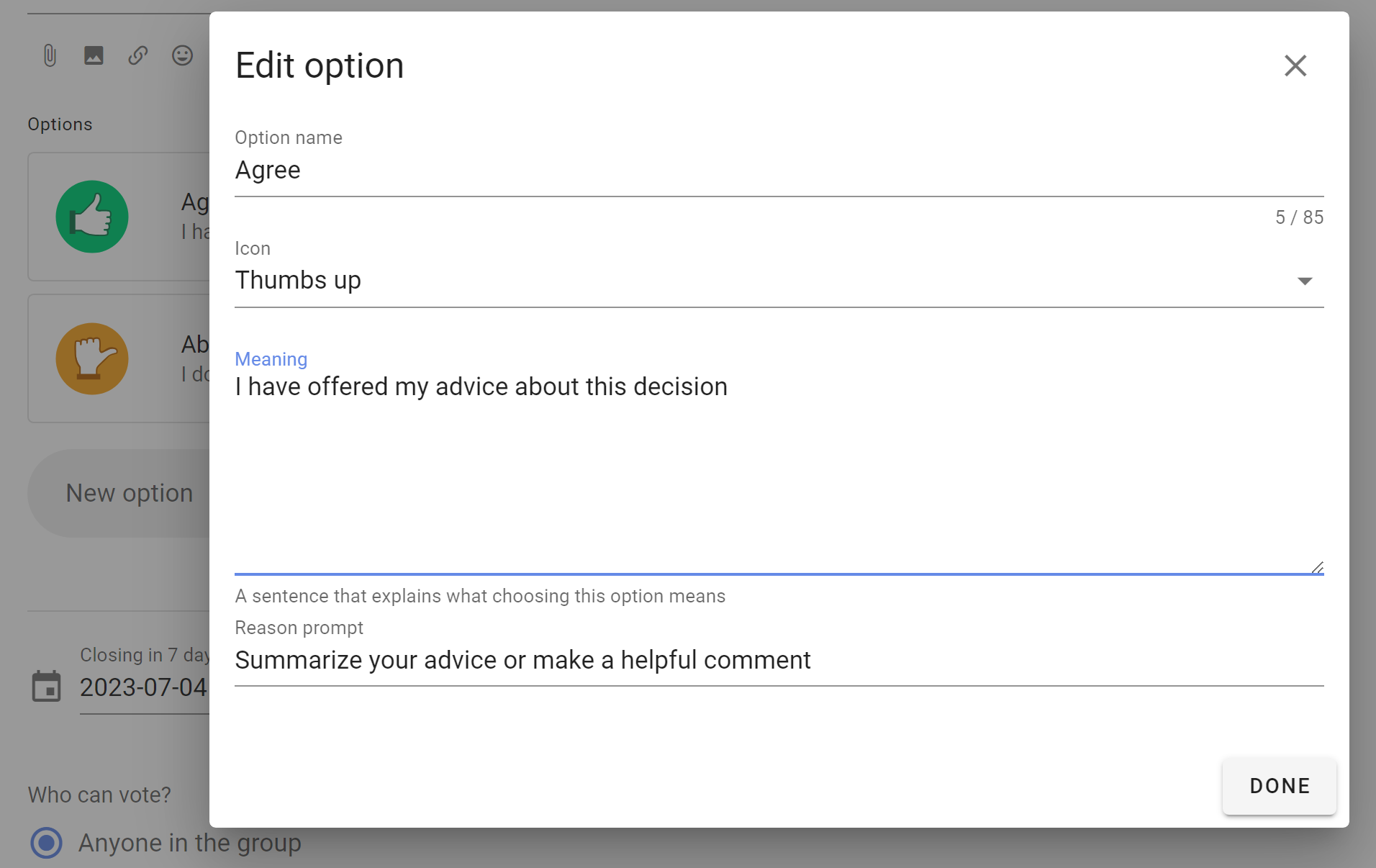Select the Abstain option card
Viewport: 1376px width, 868px height.
[119, 358]
